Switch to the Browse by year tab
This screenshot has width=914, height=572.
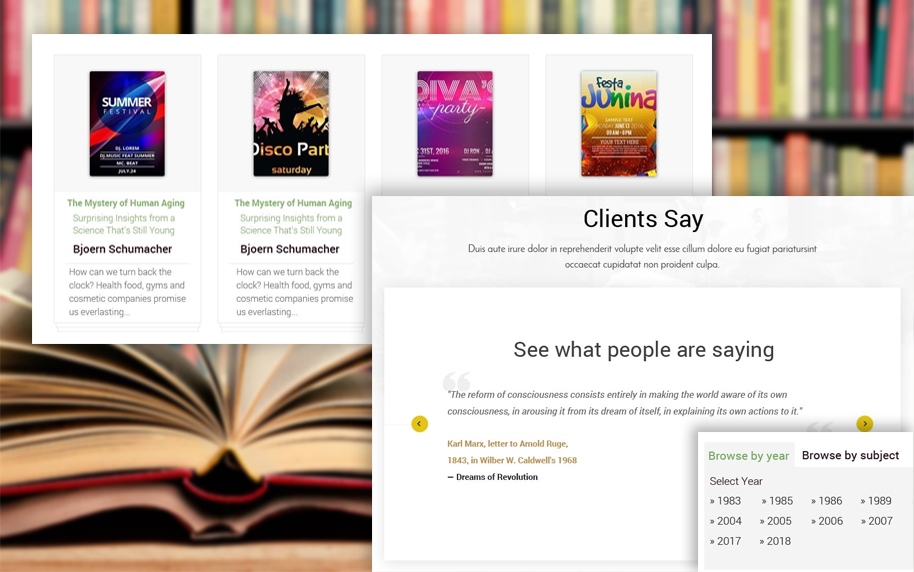click(x=748, y=456)
